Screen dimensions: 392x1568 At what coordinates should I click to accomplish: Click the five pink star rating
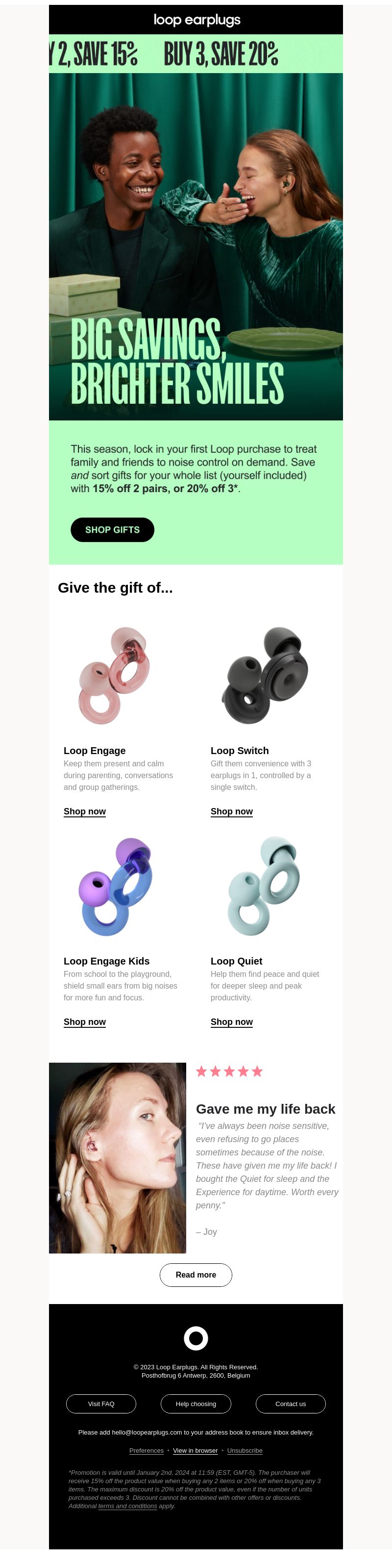[x=229, y=1071]
